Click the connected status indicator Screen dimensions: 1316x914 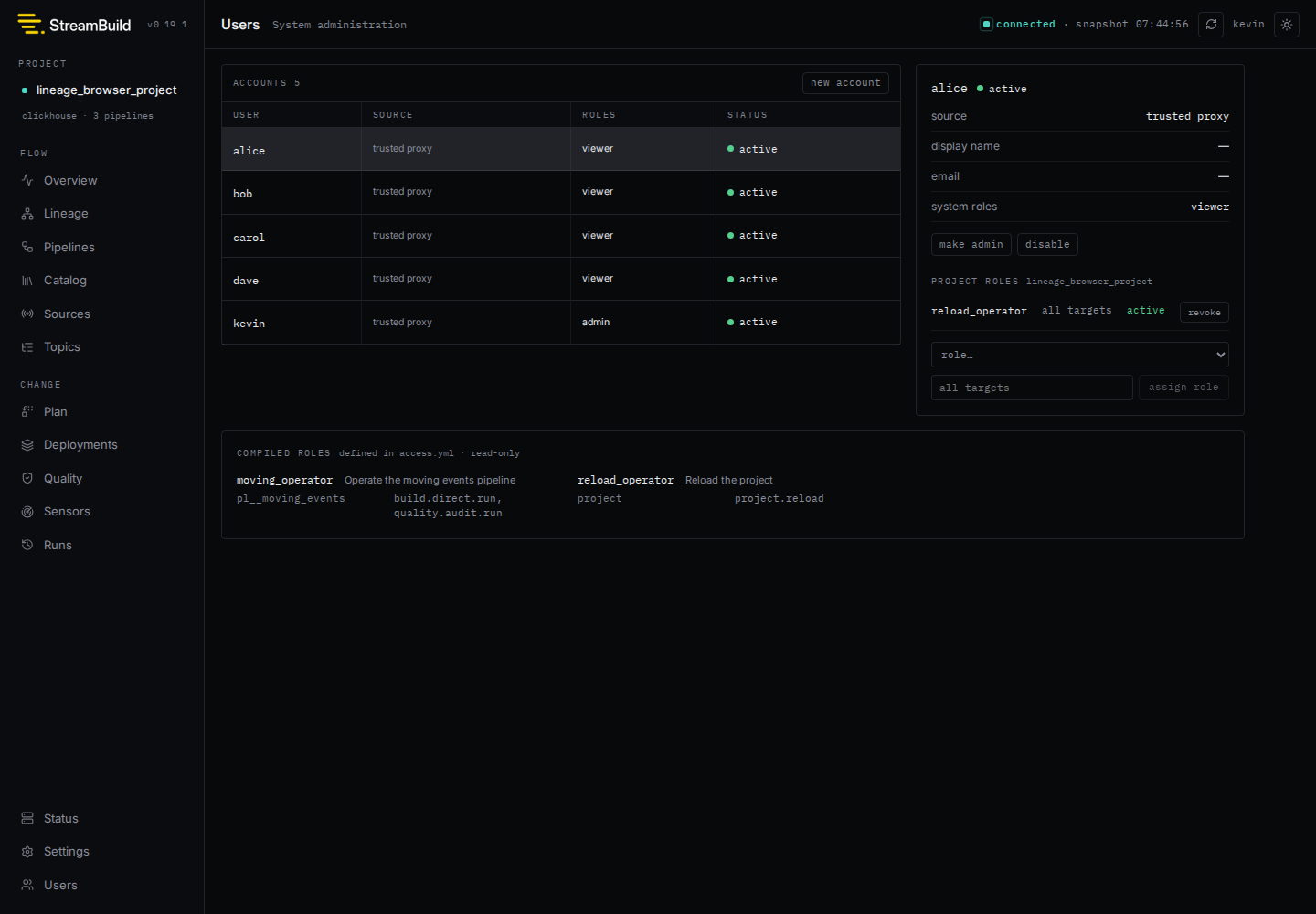(1018, 25)
